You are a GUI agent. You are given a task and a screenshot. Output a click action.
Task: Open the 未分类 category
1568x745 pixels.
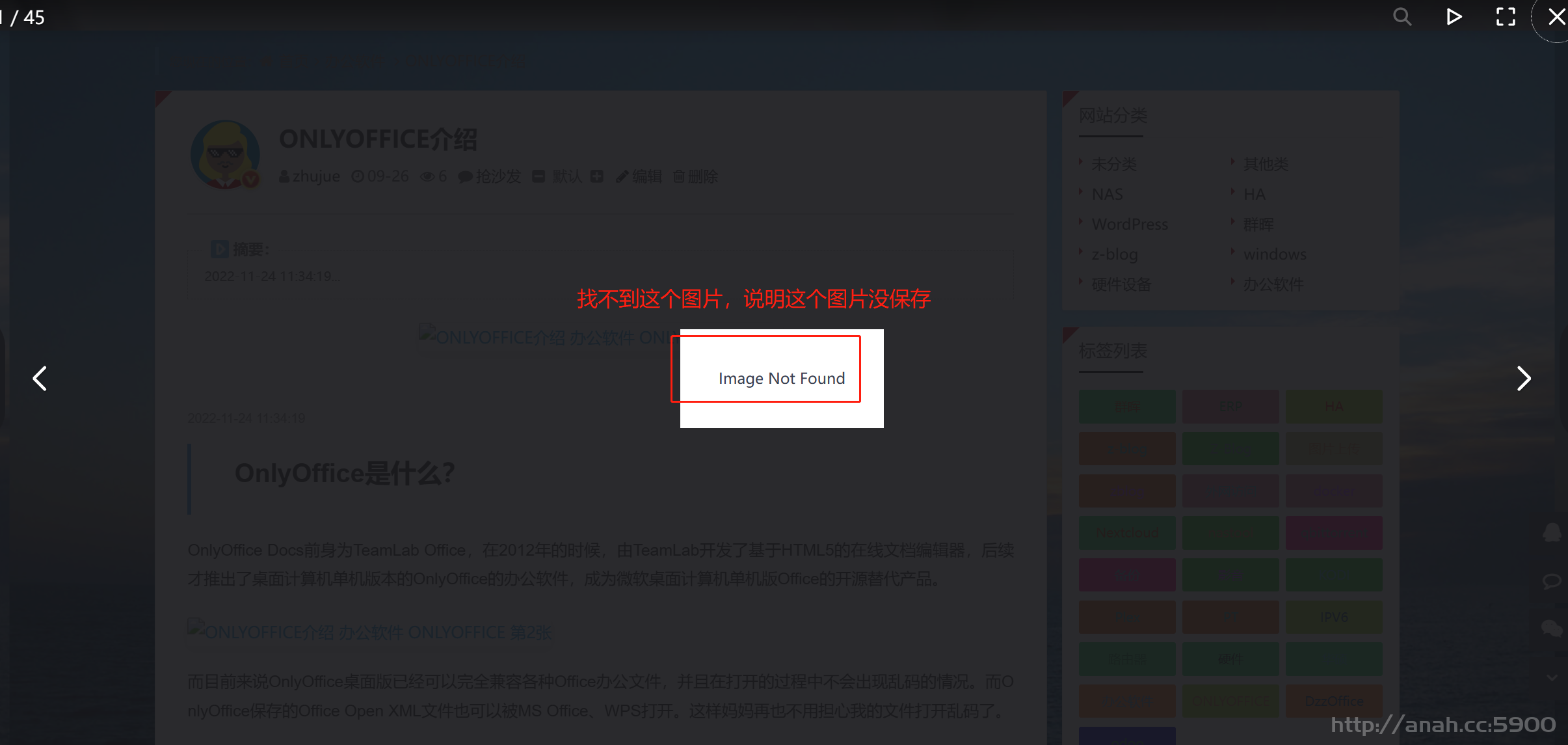click(x=1114, y=164)
